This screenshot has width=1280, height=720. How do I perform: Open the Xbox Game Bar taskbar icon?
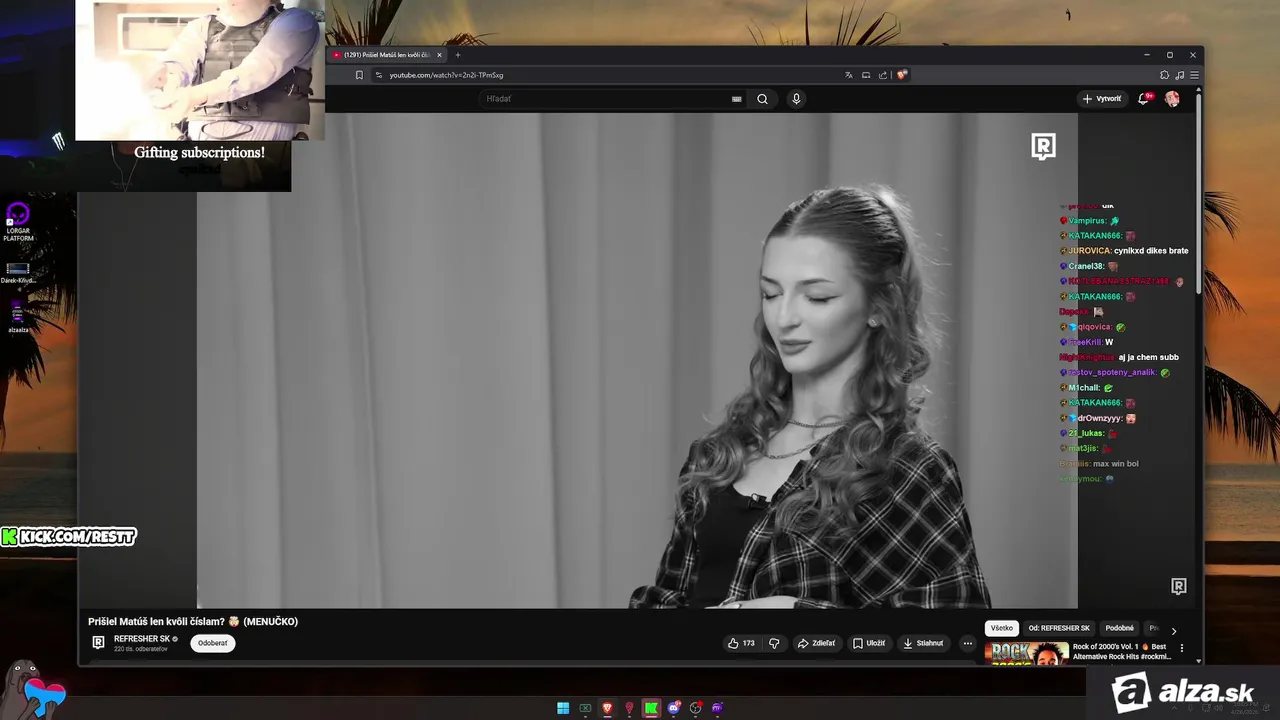(x=585, y=708)
